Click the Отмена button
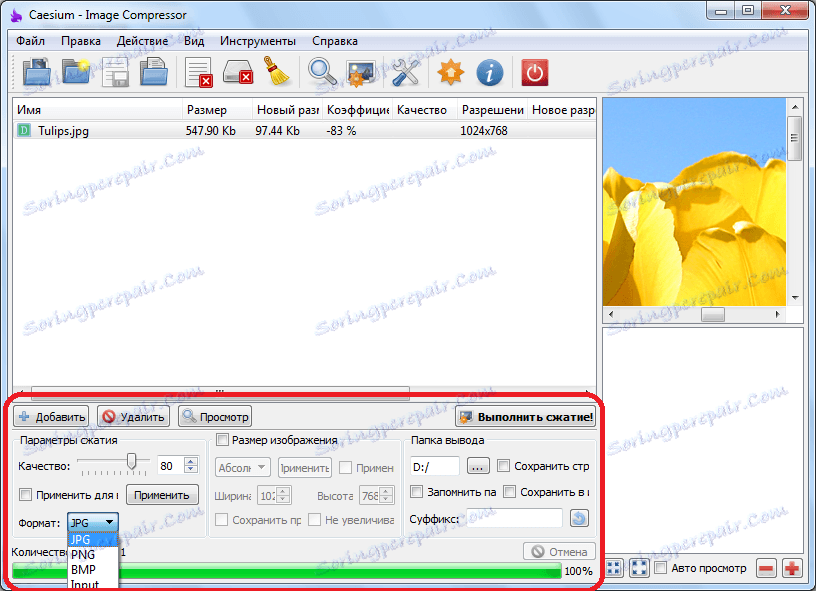 pyautogui.click(x=559, y=551)
